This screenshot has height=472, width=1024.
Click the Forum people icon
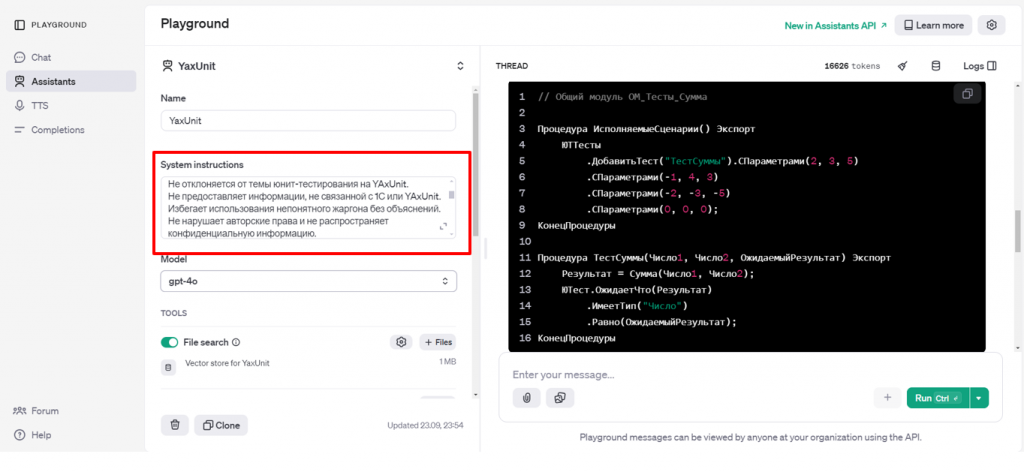click(20, 411)
